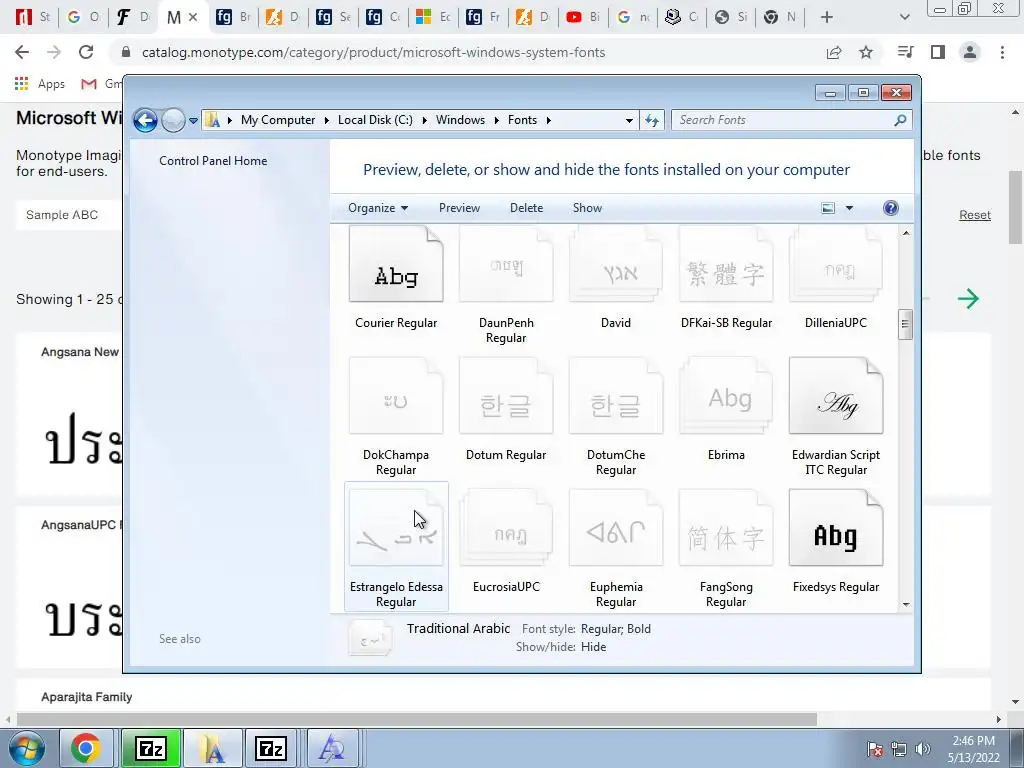This screenshot has width=1024, height=768.
Task: Click the Fonts list scroll down arrow
Action: [906, 604]
